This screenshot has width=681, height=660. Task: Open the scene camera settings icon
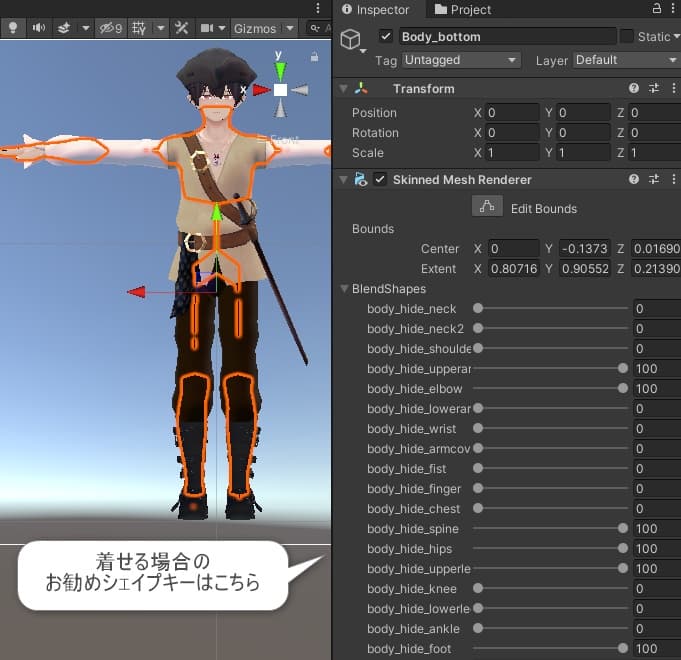[x=208, y=28]
